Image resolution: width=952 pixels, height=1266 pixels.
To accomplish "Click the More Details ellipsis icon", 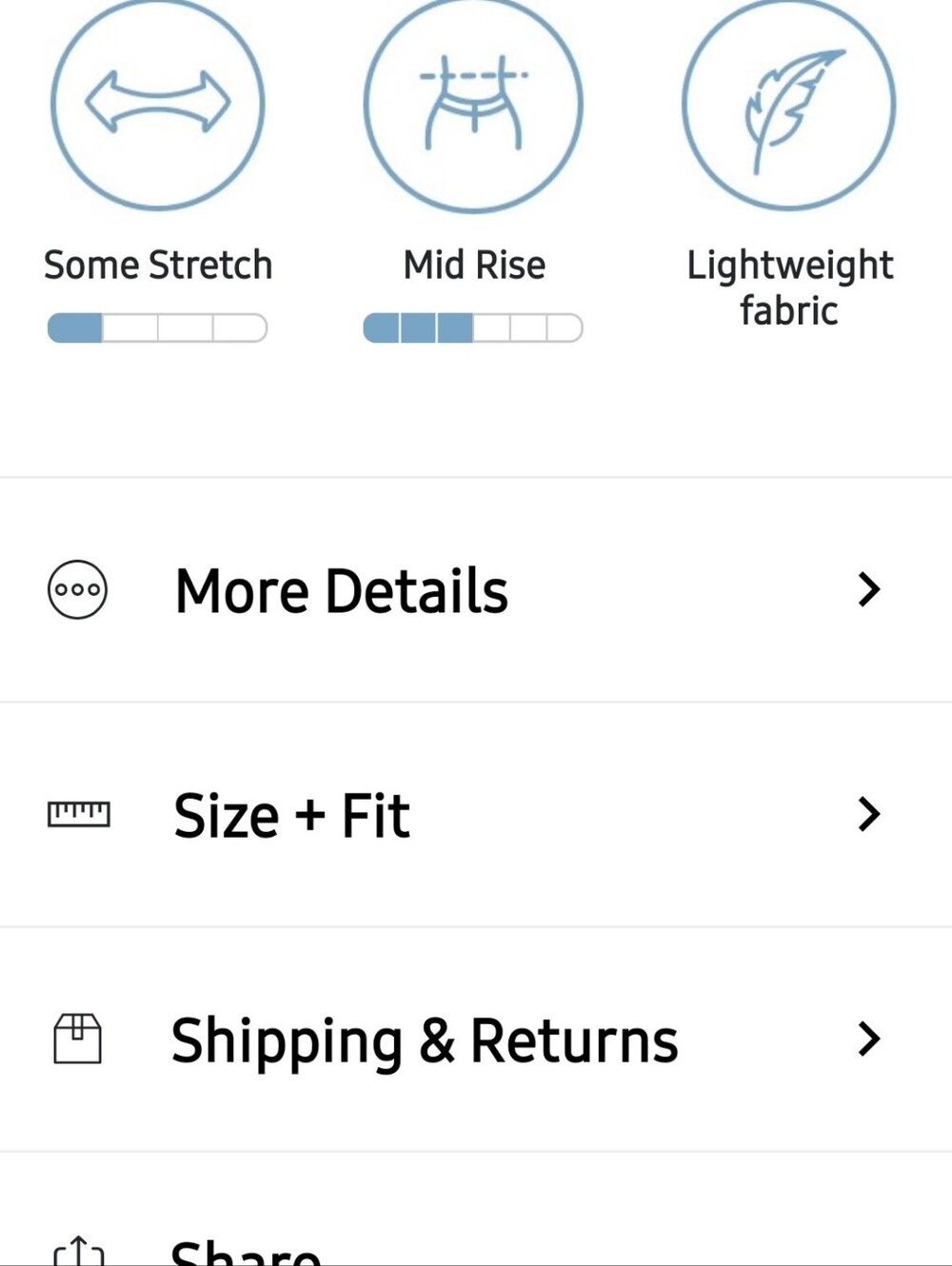I will tap(77, 589).
